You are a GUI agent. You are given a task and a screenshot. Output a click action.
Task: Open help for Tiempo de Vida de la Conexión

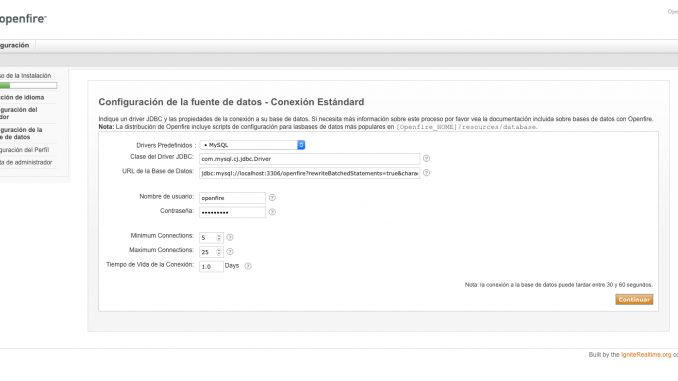click(248, 266)
